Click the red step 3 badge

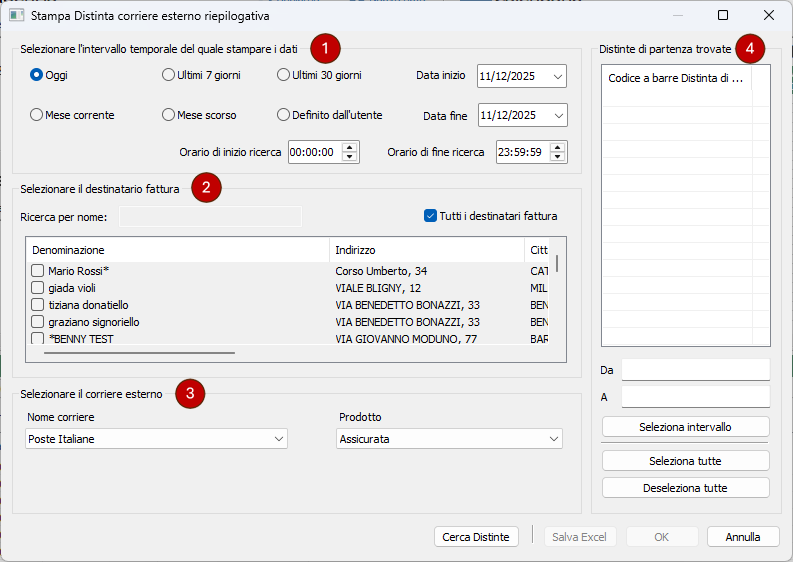(190, 394)
